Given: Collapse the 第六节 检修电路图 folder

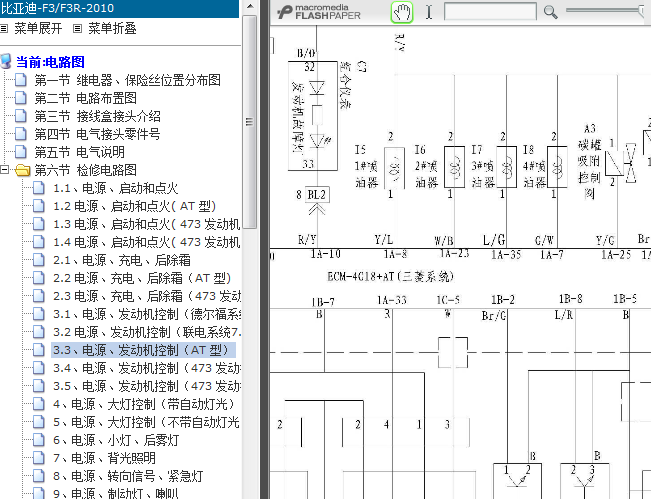Looking at the screenshot, I should pyautogui.click(x=4, y=169).
